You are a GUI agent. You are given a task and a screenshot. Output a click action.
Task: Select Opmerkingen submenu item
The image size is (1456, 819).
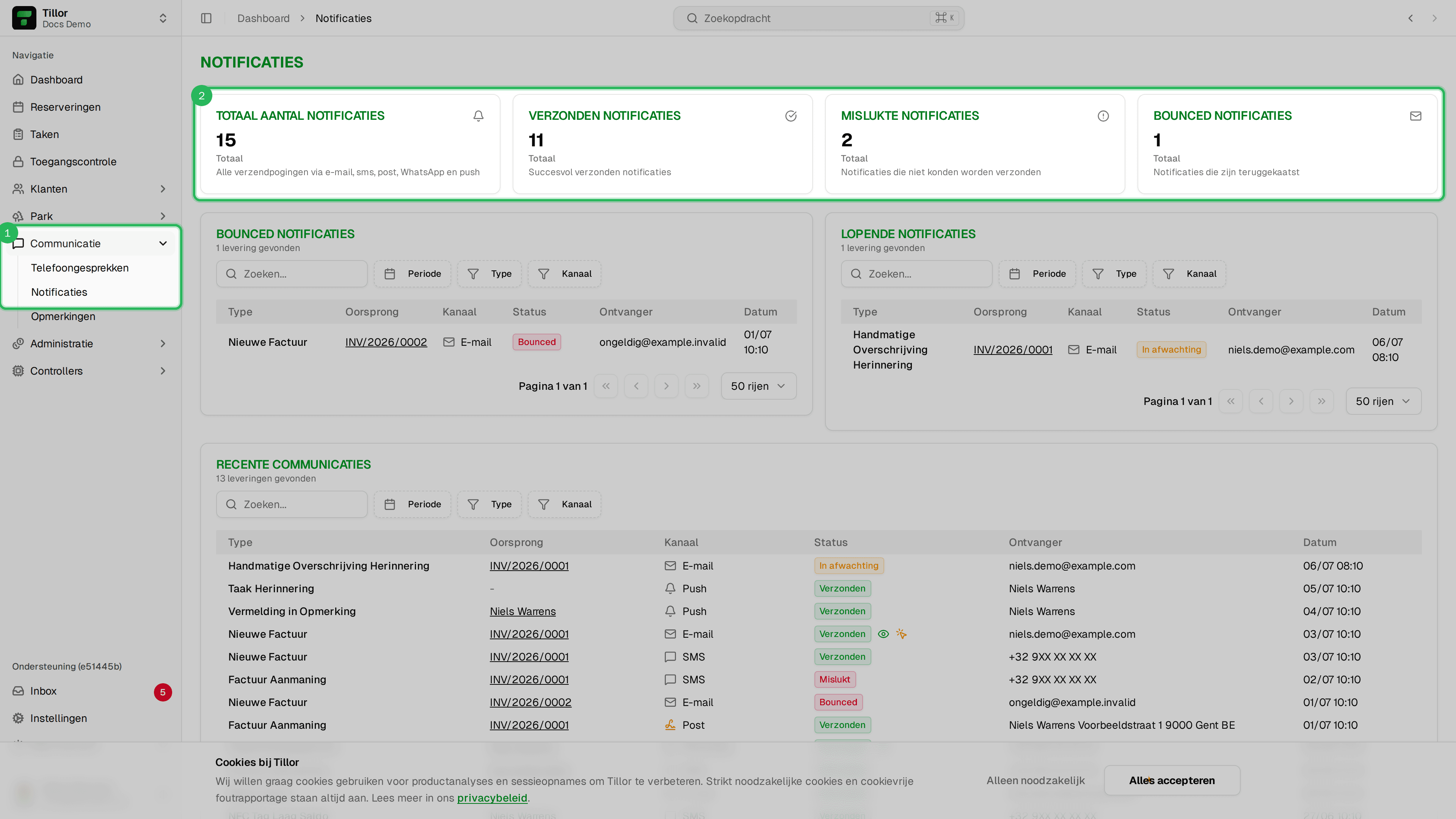[x=63, y=317]
